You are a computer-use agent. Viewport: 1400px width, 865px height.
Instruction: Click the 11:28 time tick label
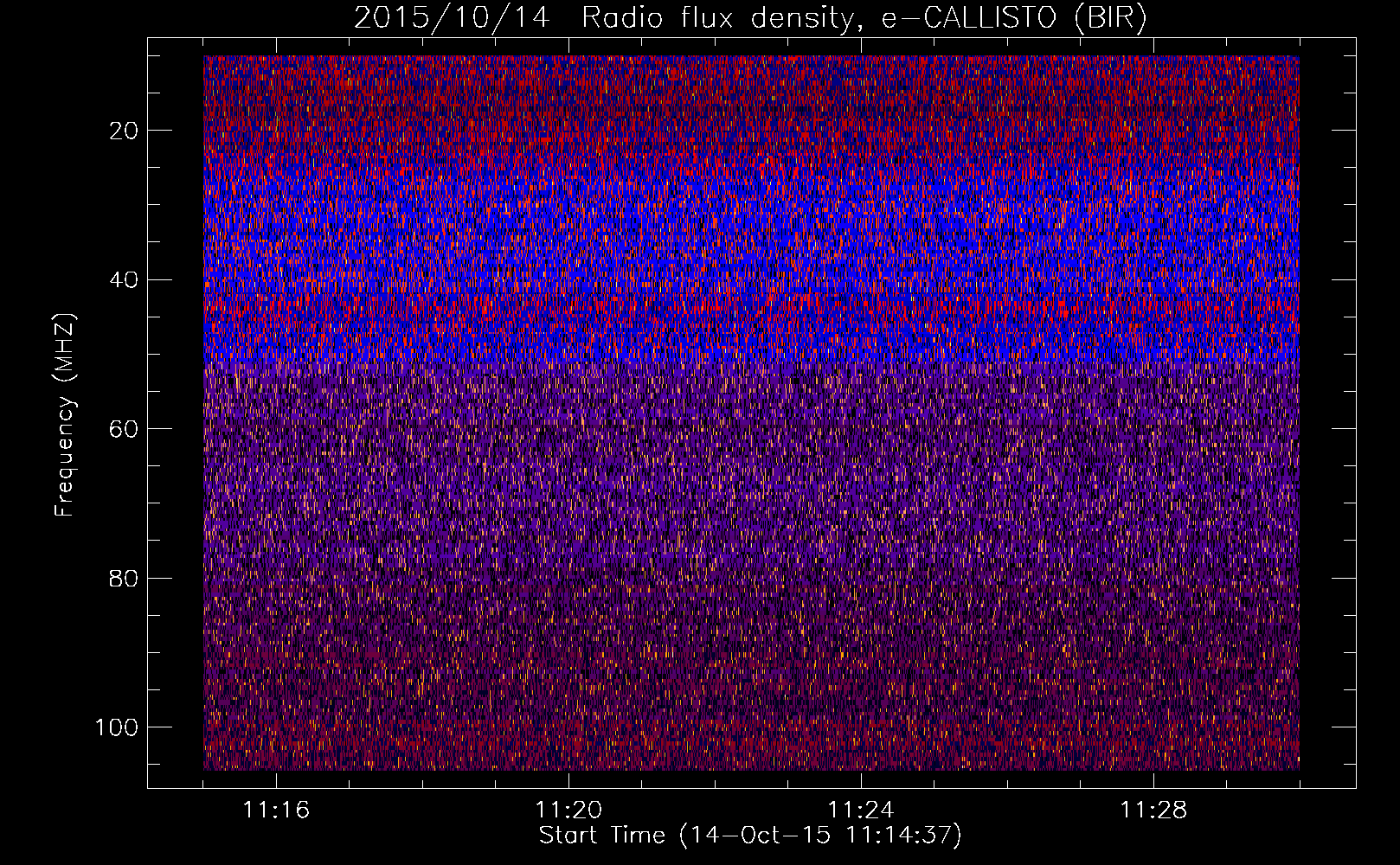pos(1153,811)
